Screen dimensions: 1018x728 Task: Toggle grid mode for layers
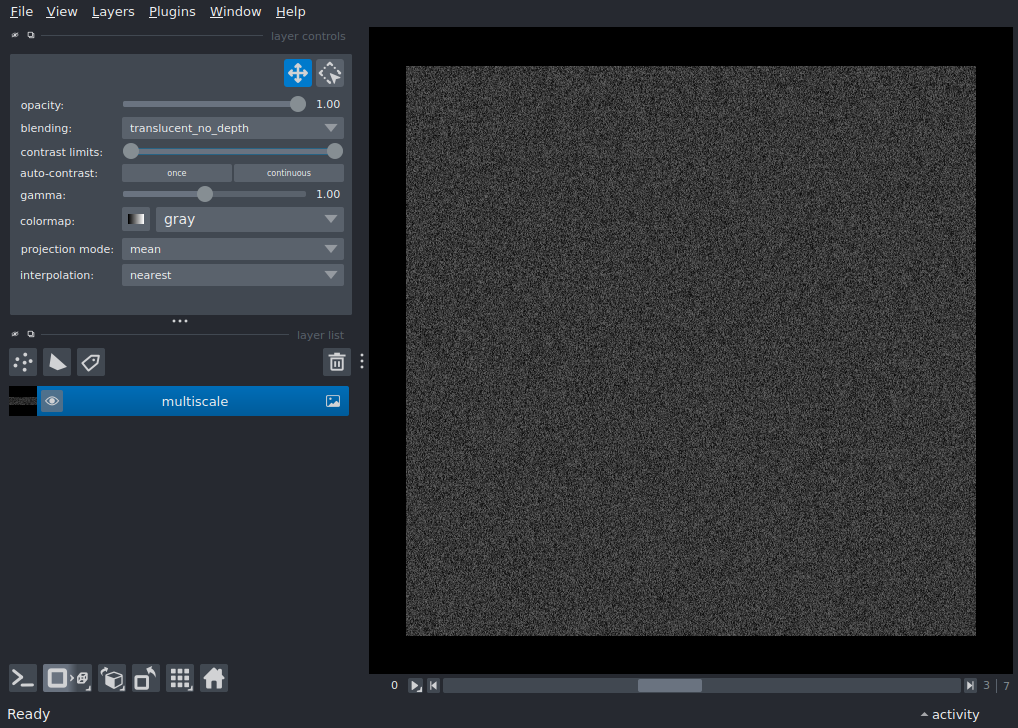(180, 678)
